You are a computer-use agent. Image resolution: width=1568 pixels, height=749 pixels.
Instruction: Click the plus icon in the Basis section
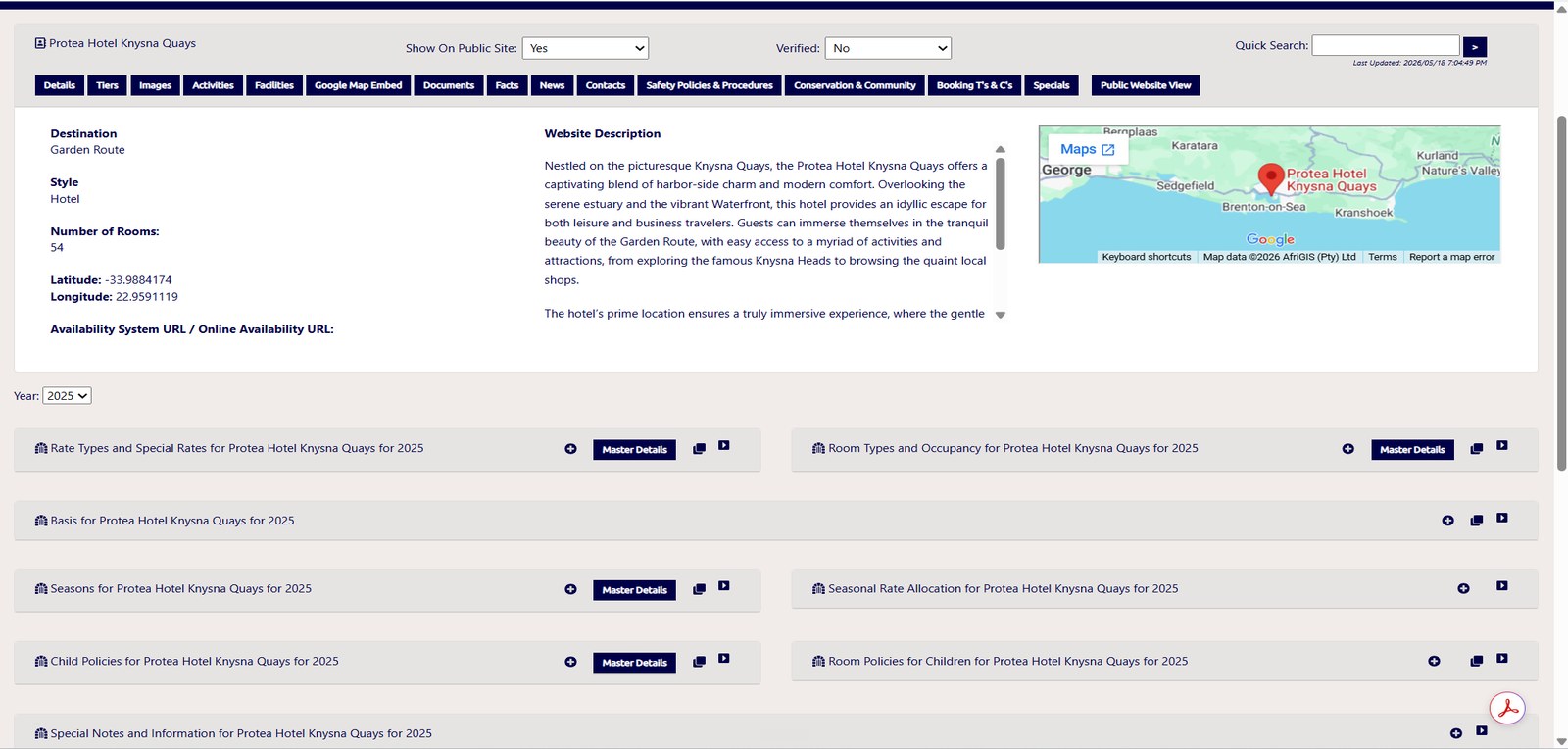[x=1447, y=521]
